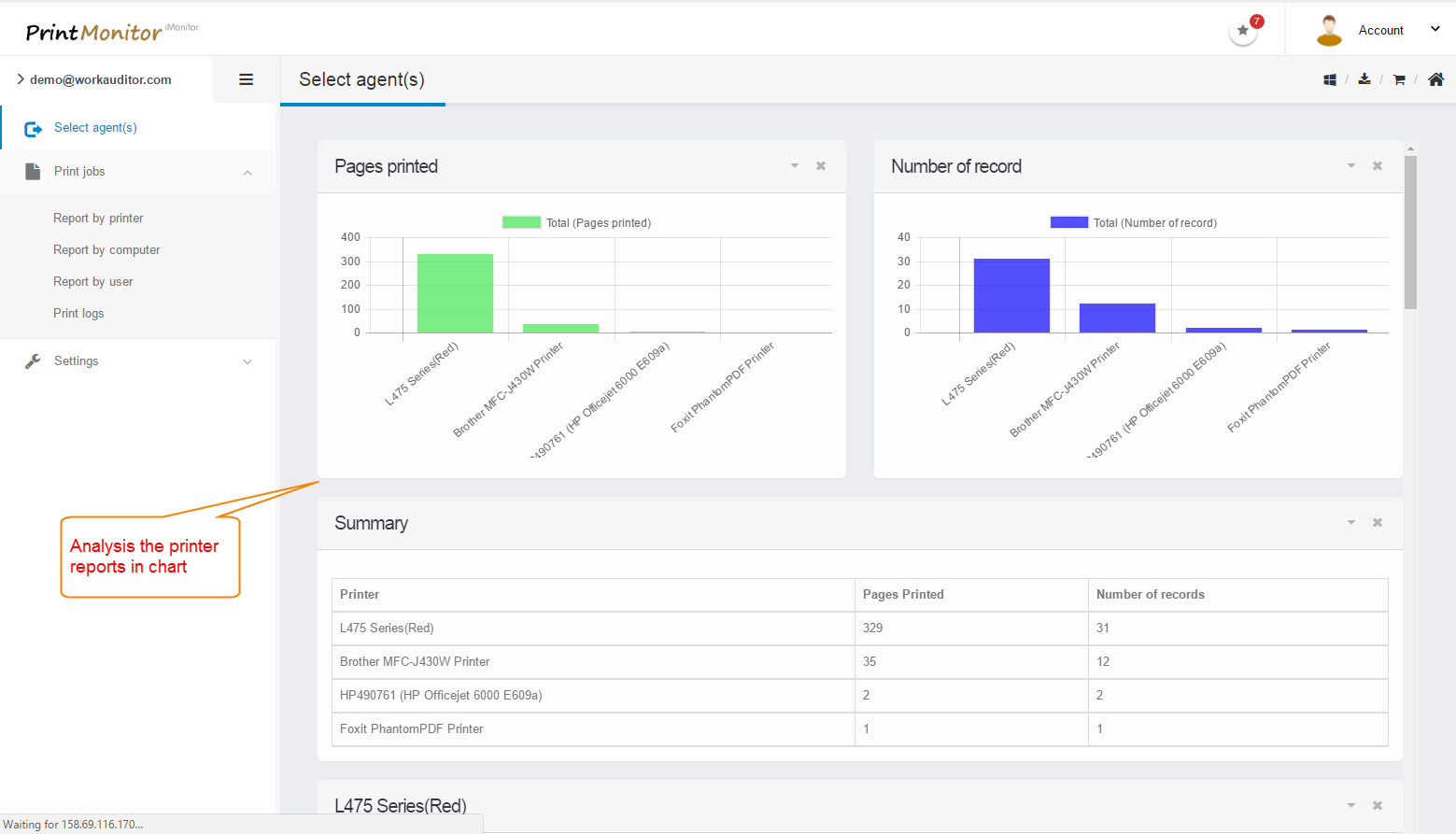Viewport: 1456px width, 834px height.
Task: Click the vertical scrollbar thumb
Action: point(1410,232)
